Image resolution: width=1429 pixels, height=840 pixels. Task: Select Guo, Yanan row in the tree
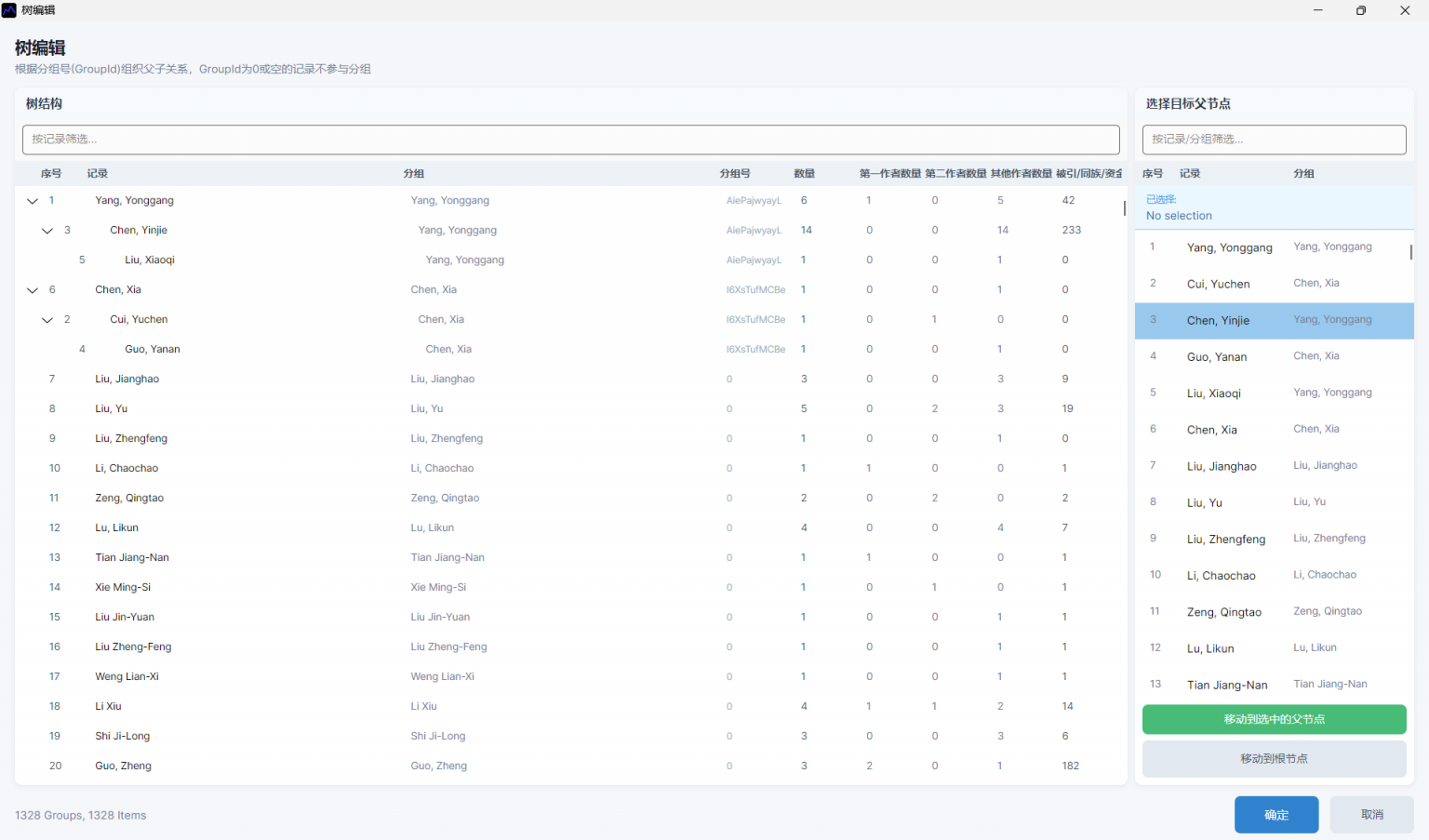[x=153, y=350]
